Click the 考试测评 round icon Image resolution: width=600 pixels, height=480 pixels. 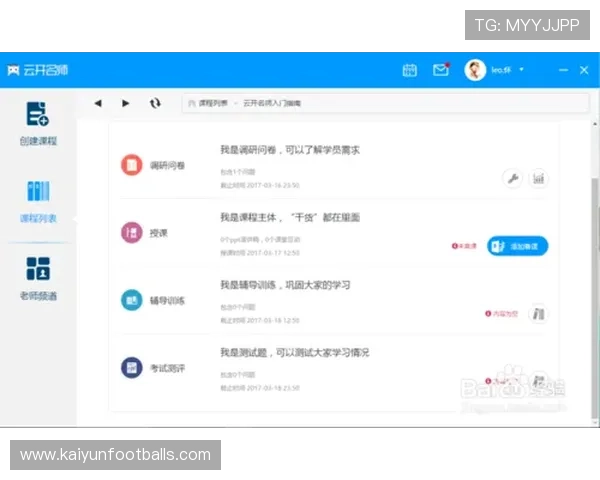(x=132, y=367)
